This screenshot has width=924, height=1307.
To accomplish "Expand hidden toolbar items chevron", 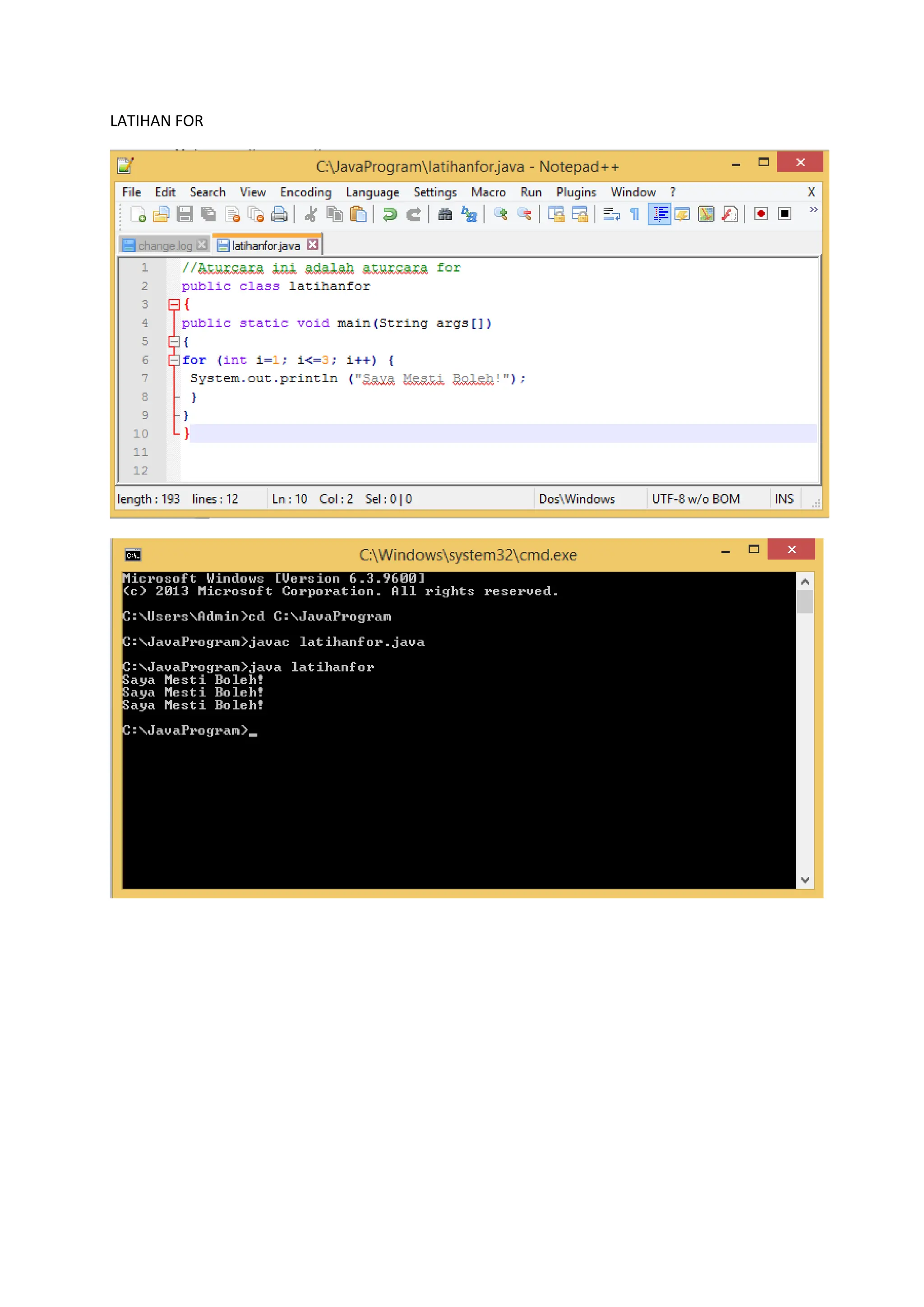I will tap(813, 209).
